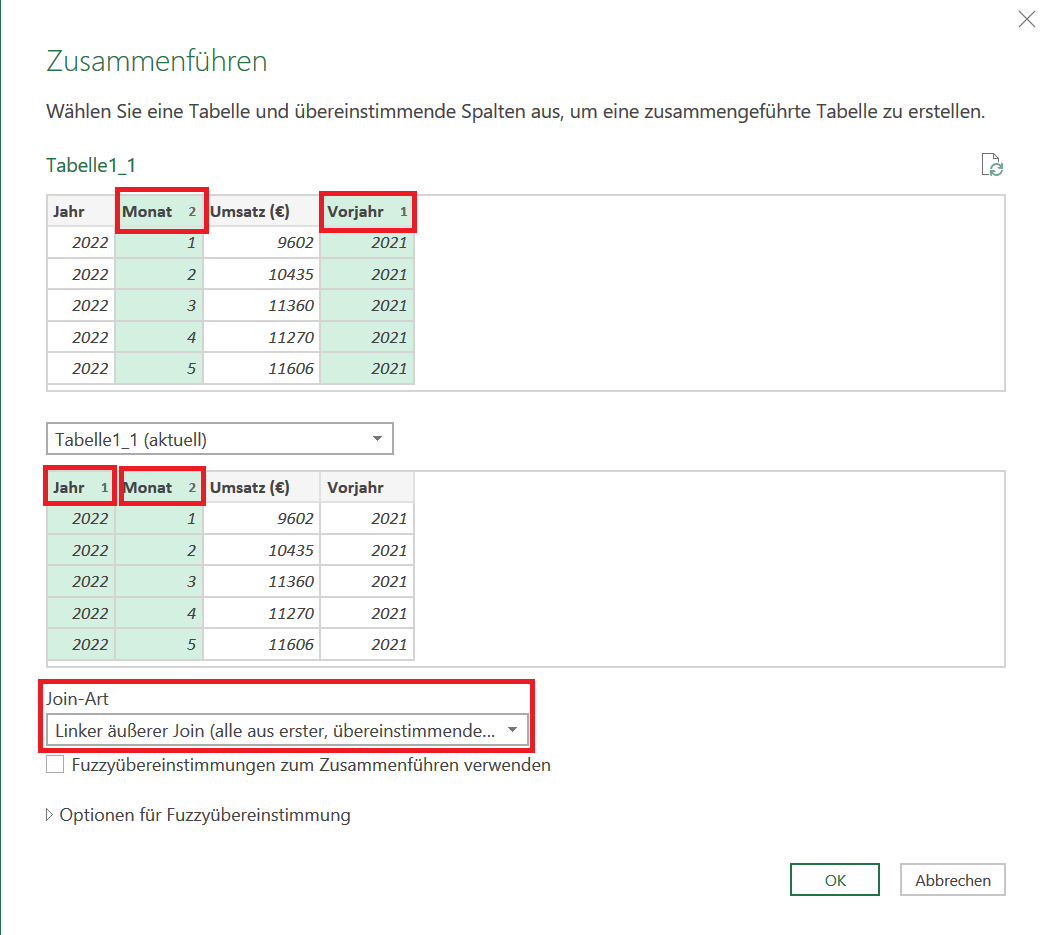Open the Tabelle1_1 (aktuell) table dropdown

coord(219,439)
